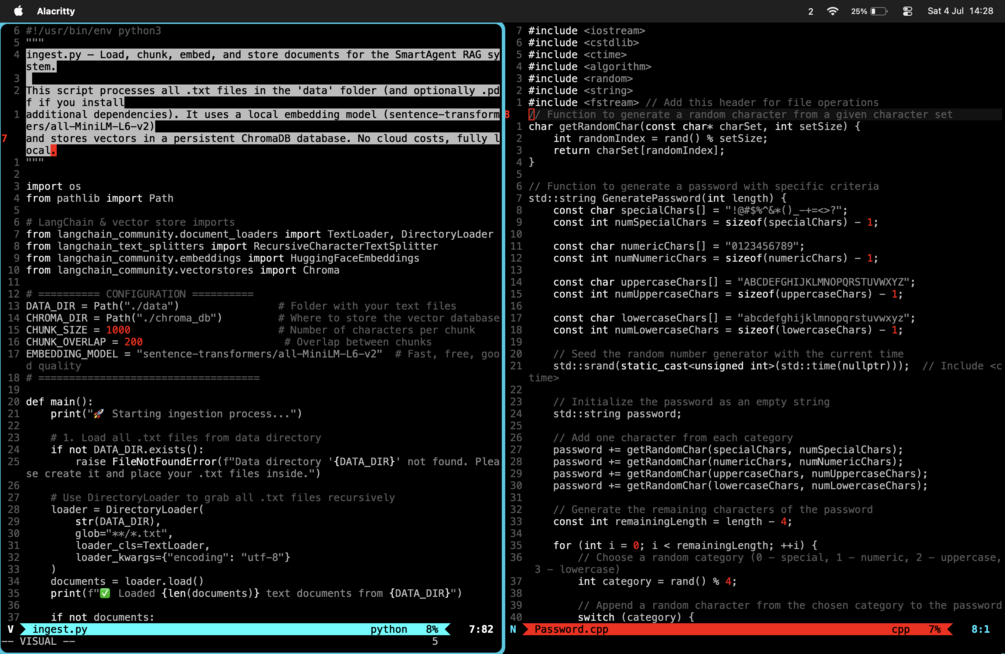Click '#include <algorithm>' line
Screen dimensions: 1005x654
(x=590, y=66)
